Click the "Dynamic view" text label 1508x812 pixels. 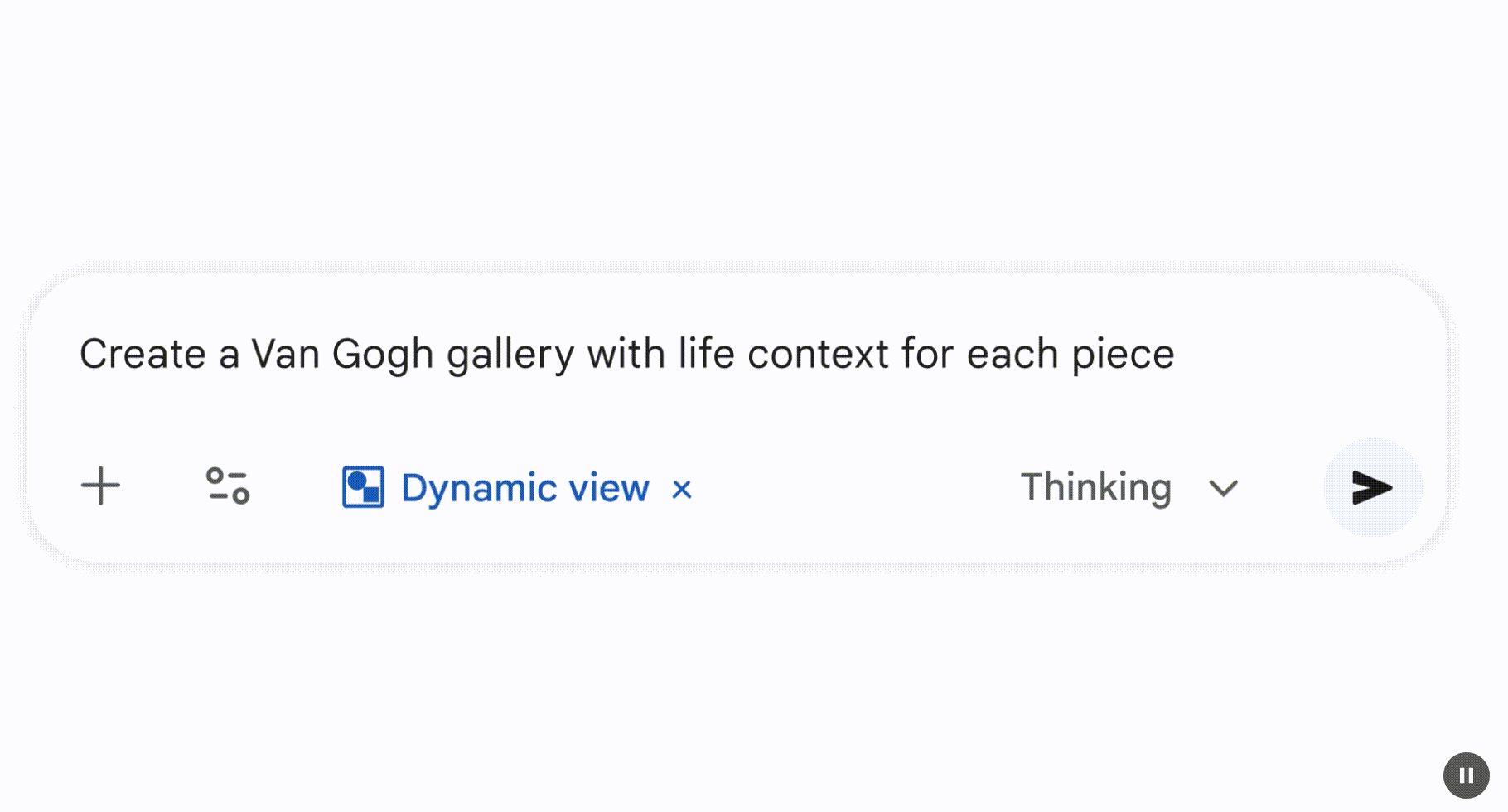pyautogui.click(x=524, y=488)
